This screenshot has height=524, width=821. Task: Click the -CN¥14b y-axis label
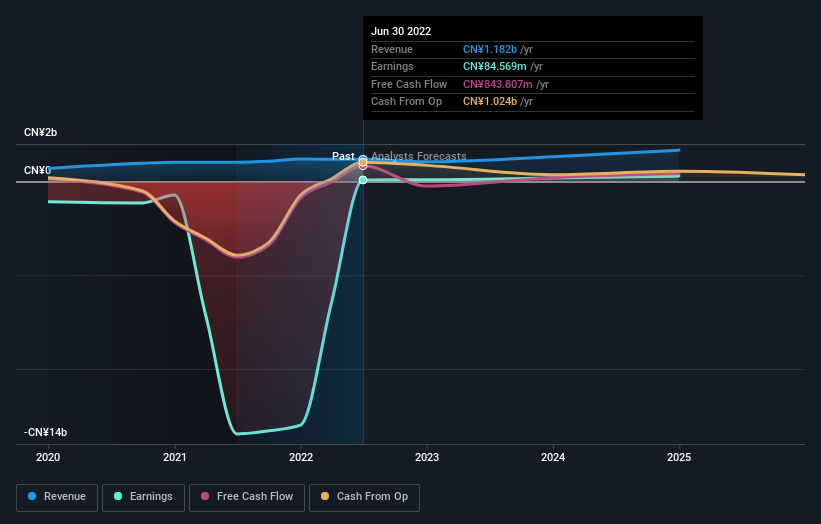coord(46,432)
